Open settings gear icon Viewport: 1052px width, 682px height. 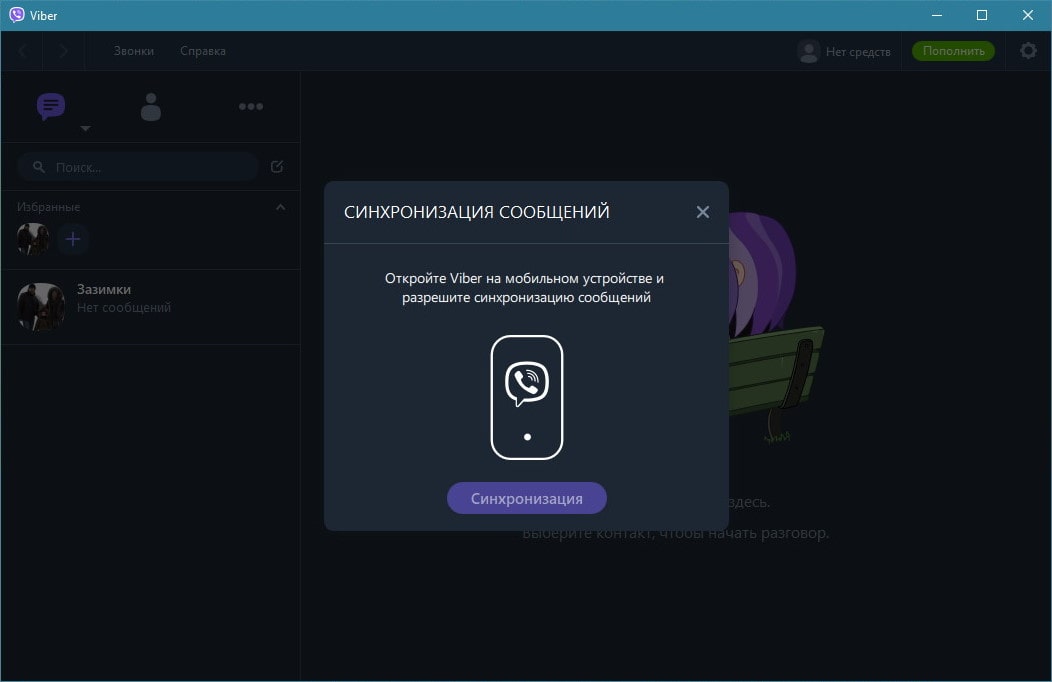pyautogui.click(x=1028, y=51)
